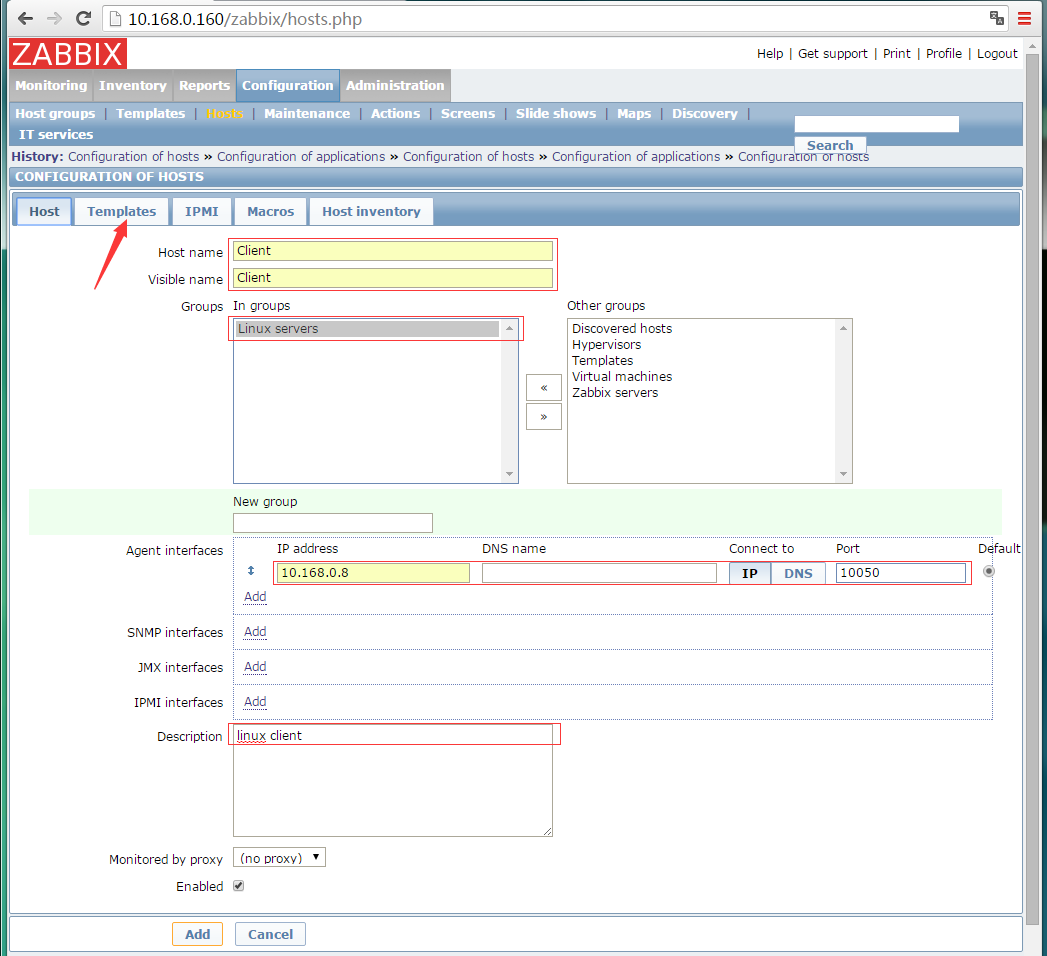
Task: Open the Reports menu
Action: (x=204, y=85)
